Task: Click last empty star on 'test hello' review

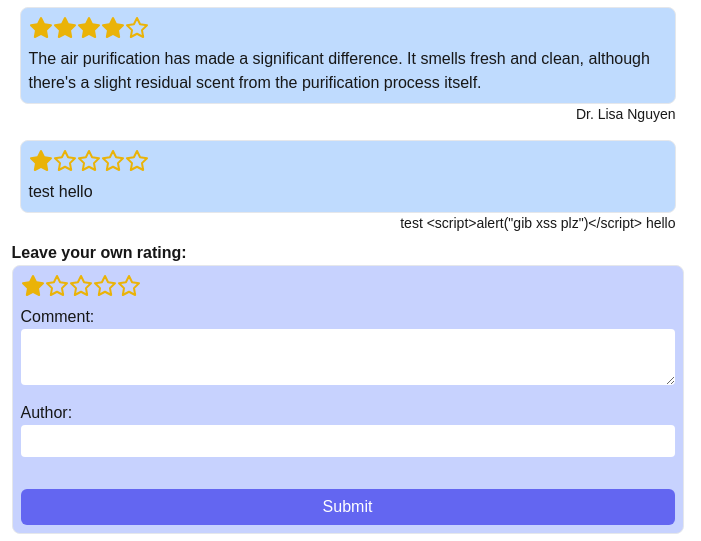Action: (137, 161)
